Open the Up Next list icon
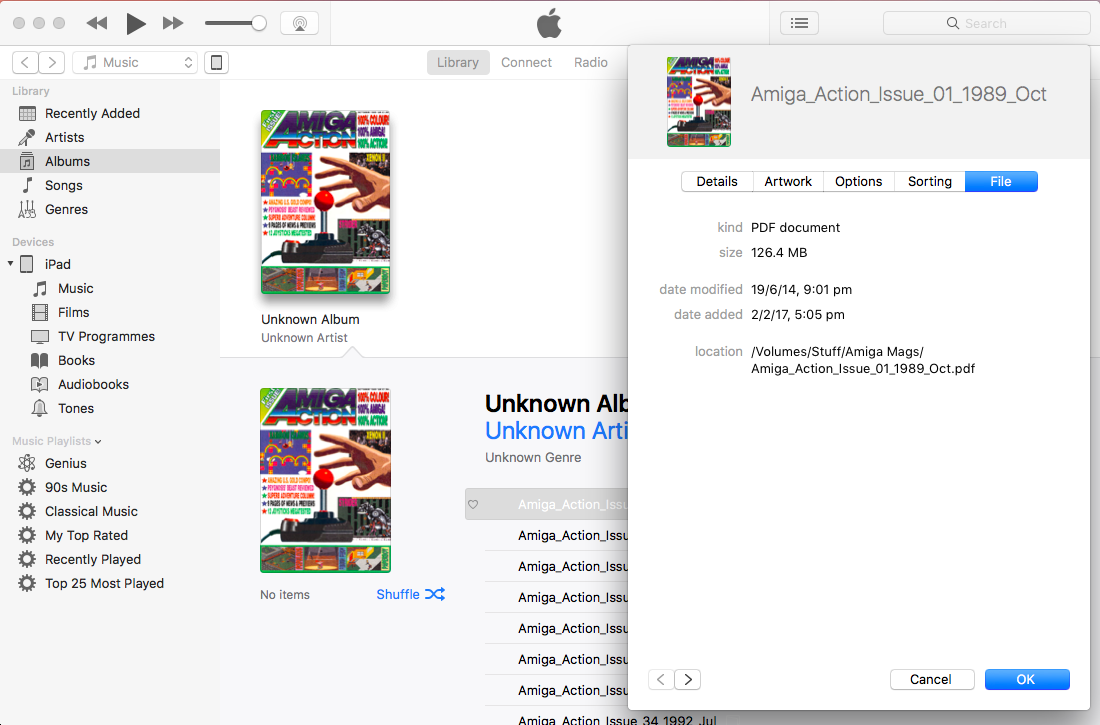The height and width of the screenshot is (725, 1100). 799,23
